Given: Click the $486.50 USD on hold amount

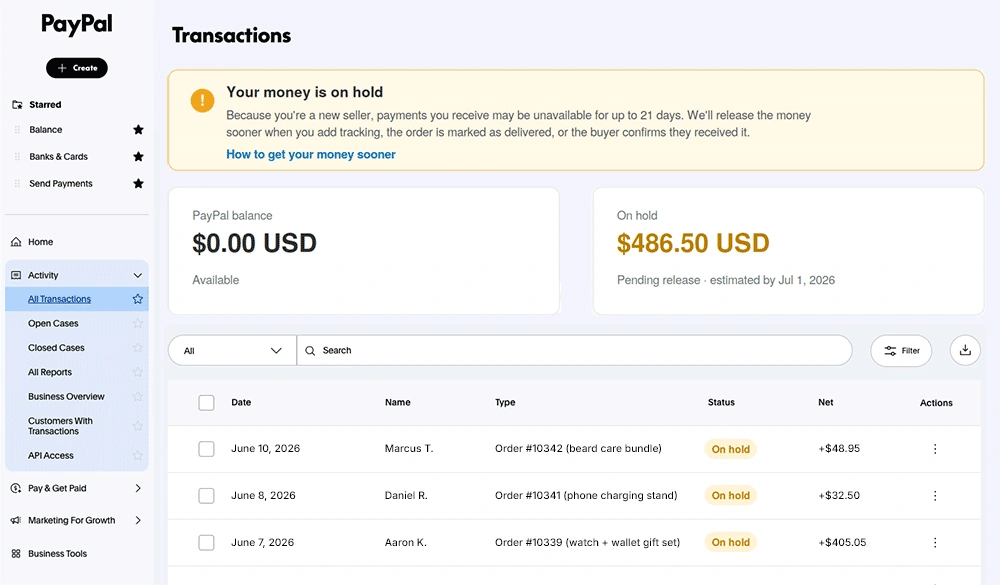Looking at the screenshot, I should coord(693,243).
